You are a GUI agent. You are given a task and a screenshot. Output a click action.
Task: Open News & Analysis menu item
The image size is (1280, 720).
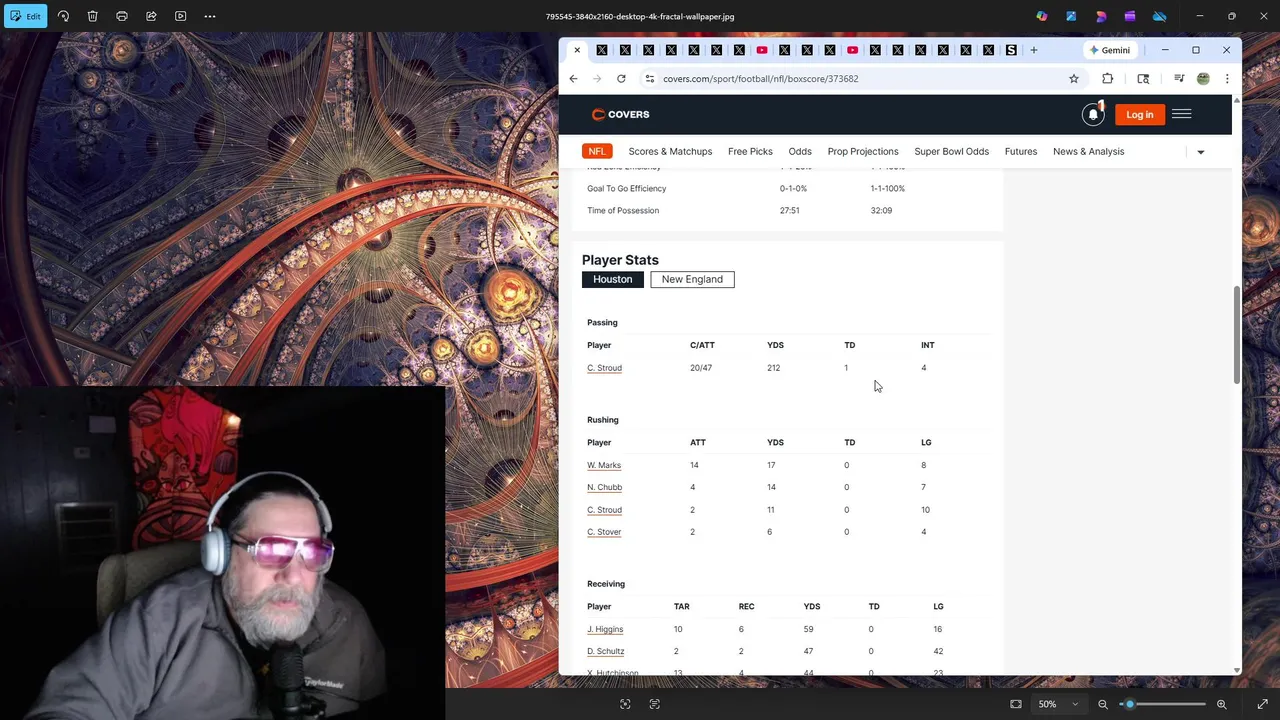pos(1088,151)
